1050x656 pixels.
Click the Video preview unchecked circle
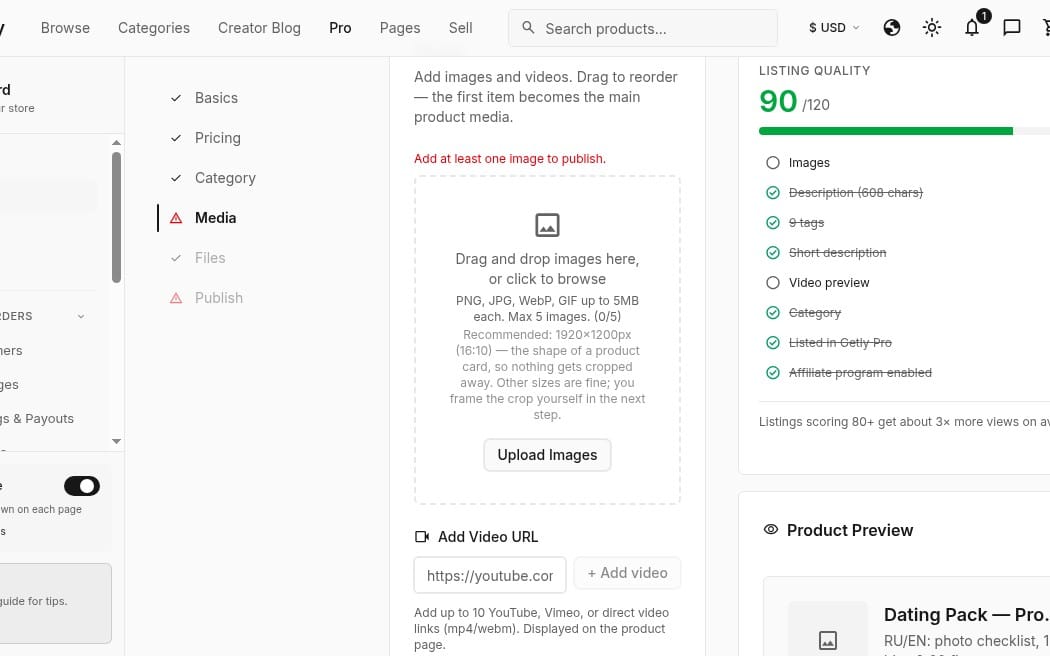(773, 282)
